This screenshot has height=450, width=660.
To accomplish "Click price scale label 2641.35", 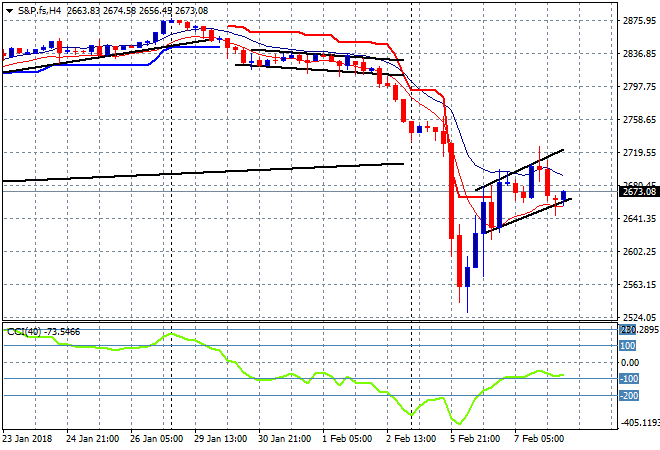I will 639,218.
